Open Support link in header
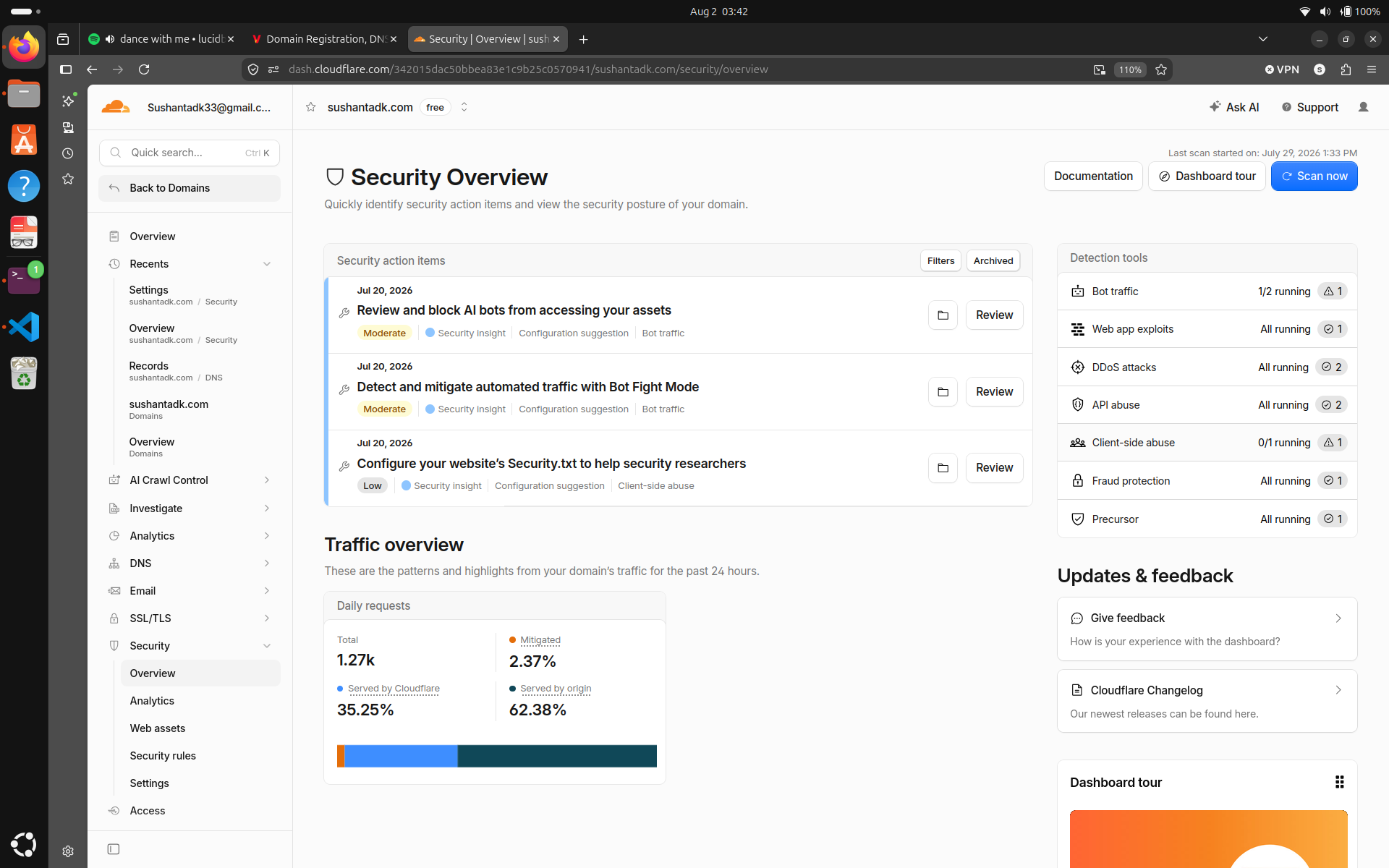 pyautogui.click(x=1310, y=107)
